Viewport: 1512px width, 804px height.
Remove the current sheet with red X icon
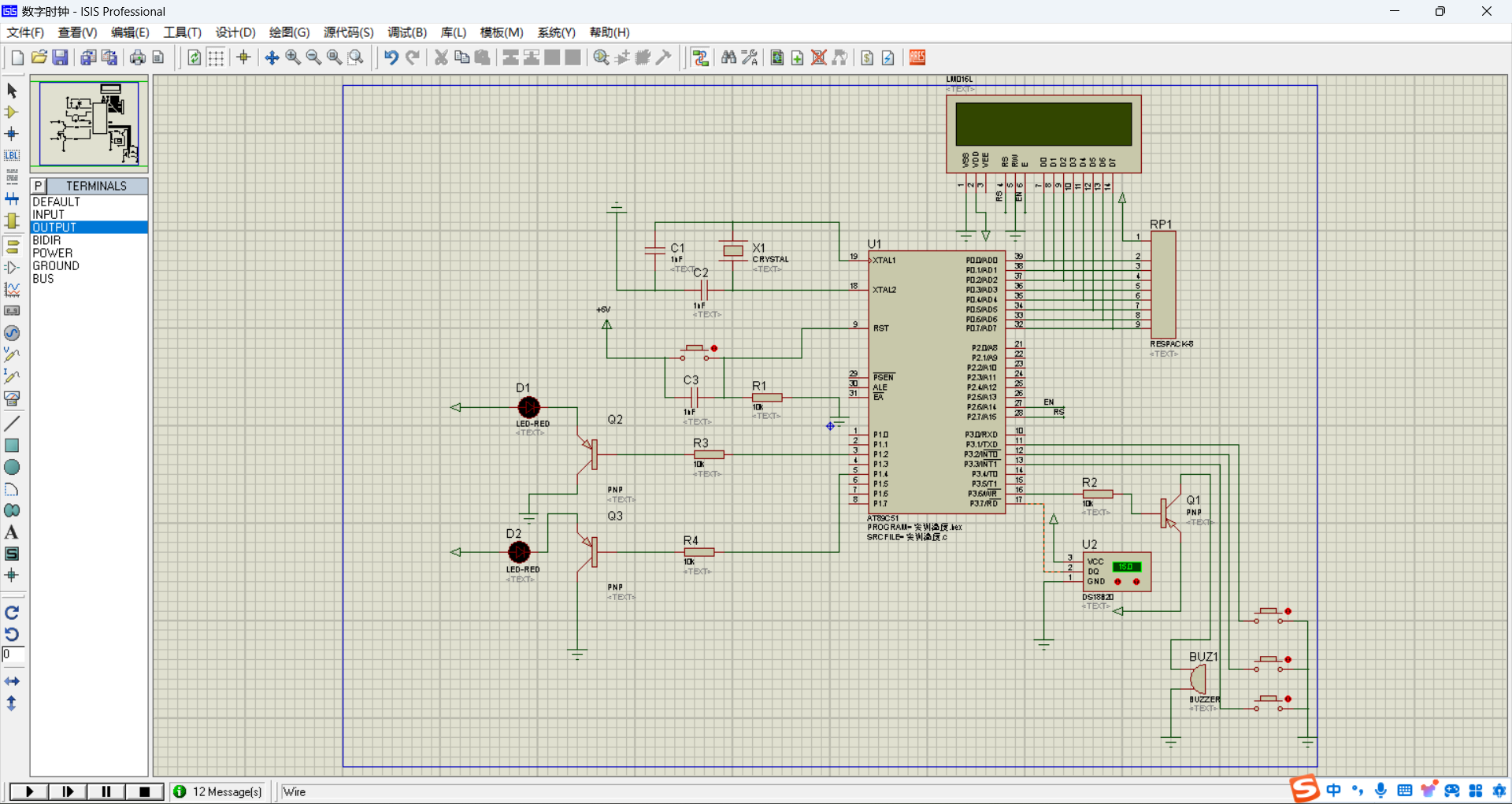coord(819,57)
